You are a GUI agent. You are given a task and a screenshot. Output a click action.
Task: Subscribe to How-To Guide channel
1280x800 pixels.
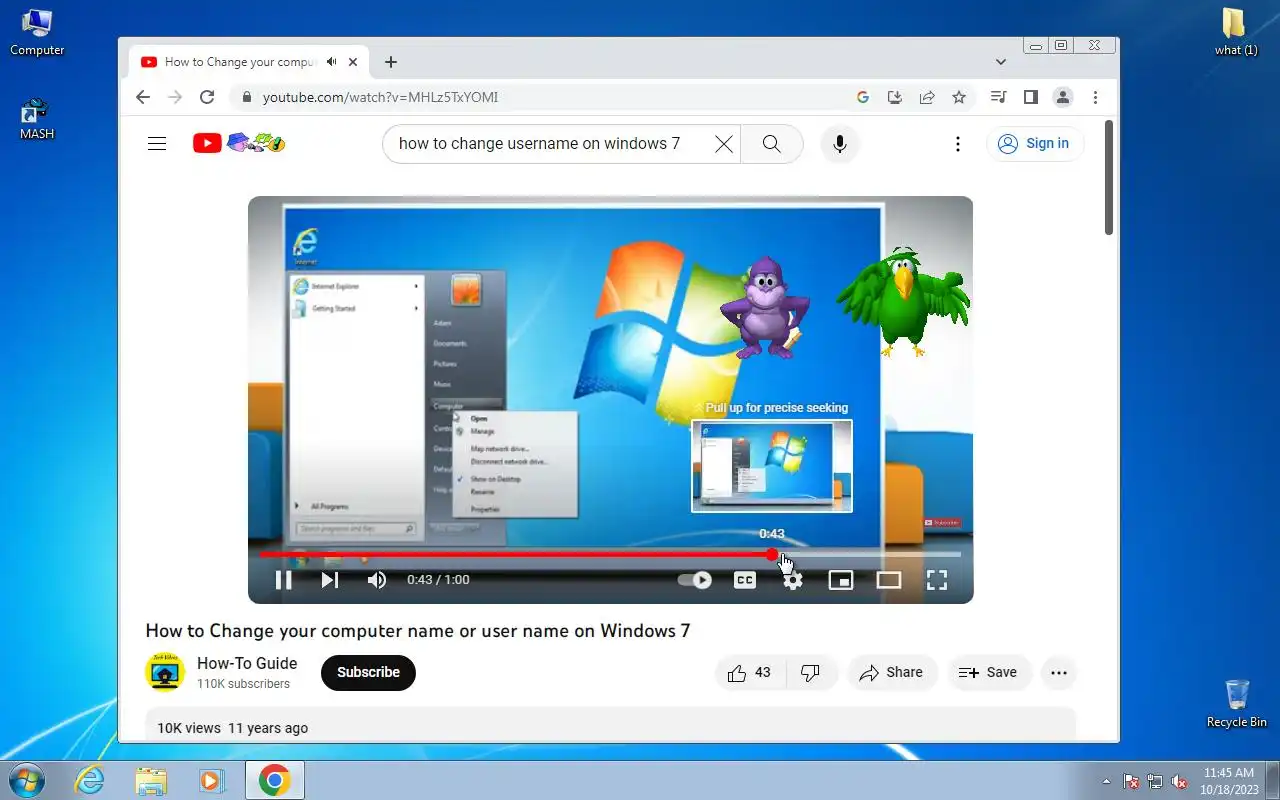point(368,673)
